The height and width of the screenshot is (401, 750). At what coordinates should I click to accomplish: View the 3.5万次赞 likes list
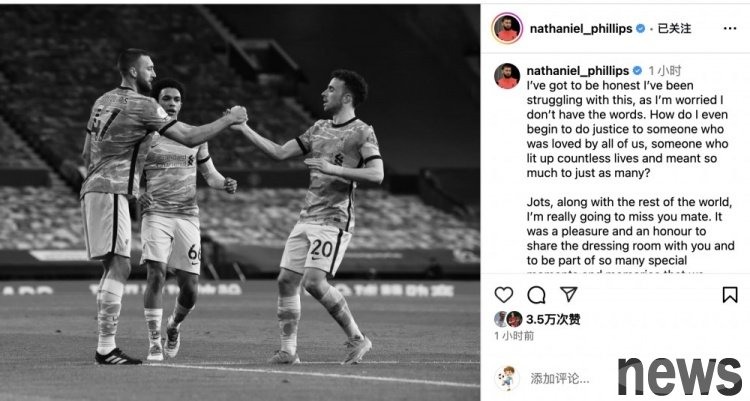[x=553, y=319]
